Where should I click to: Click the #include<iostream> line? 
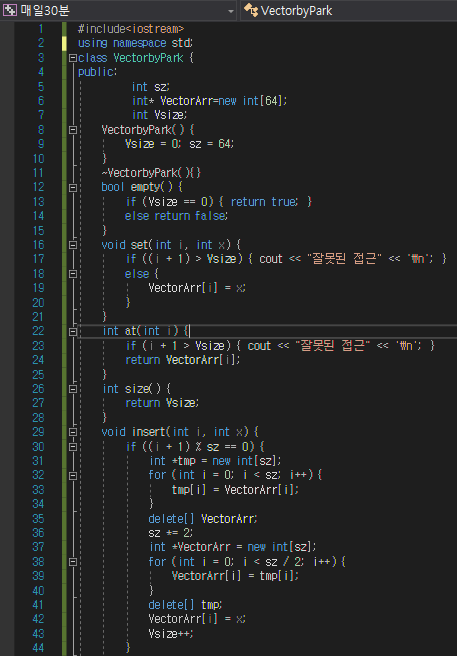click(131, 29)
